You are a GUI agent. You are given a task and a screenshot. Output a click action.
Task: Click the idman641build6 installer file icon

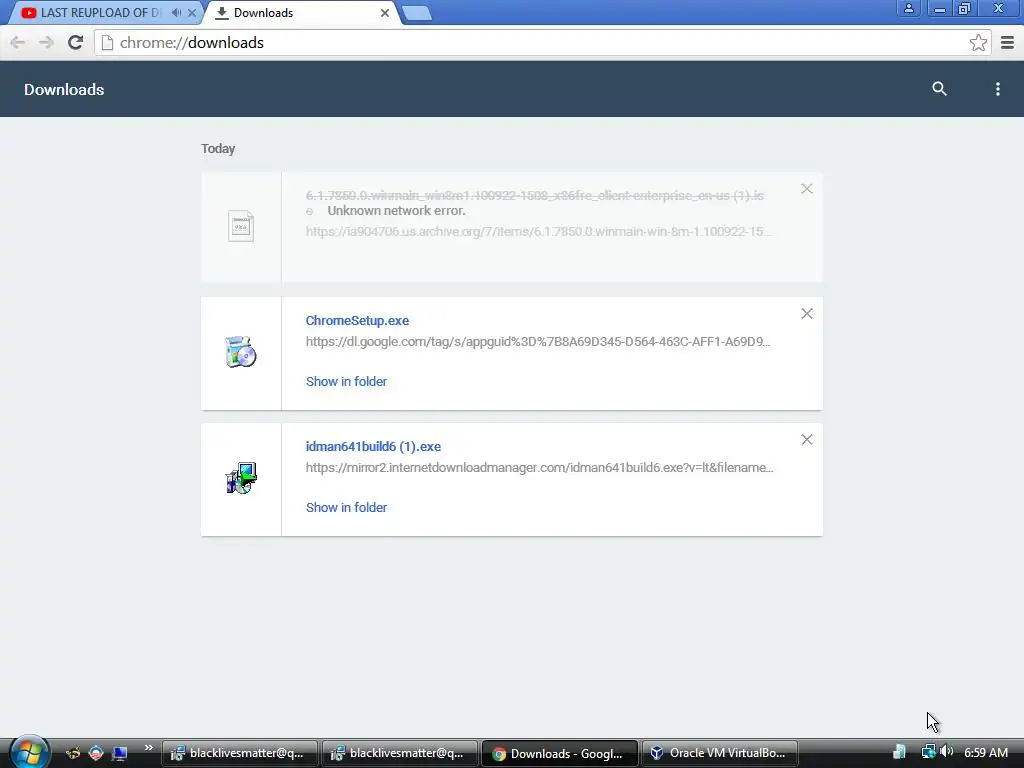[x=242, y=478]
